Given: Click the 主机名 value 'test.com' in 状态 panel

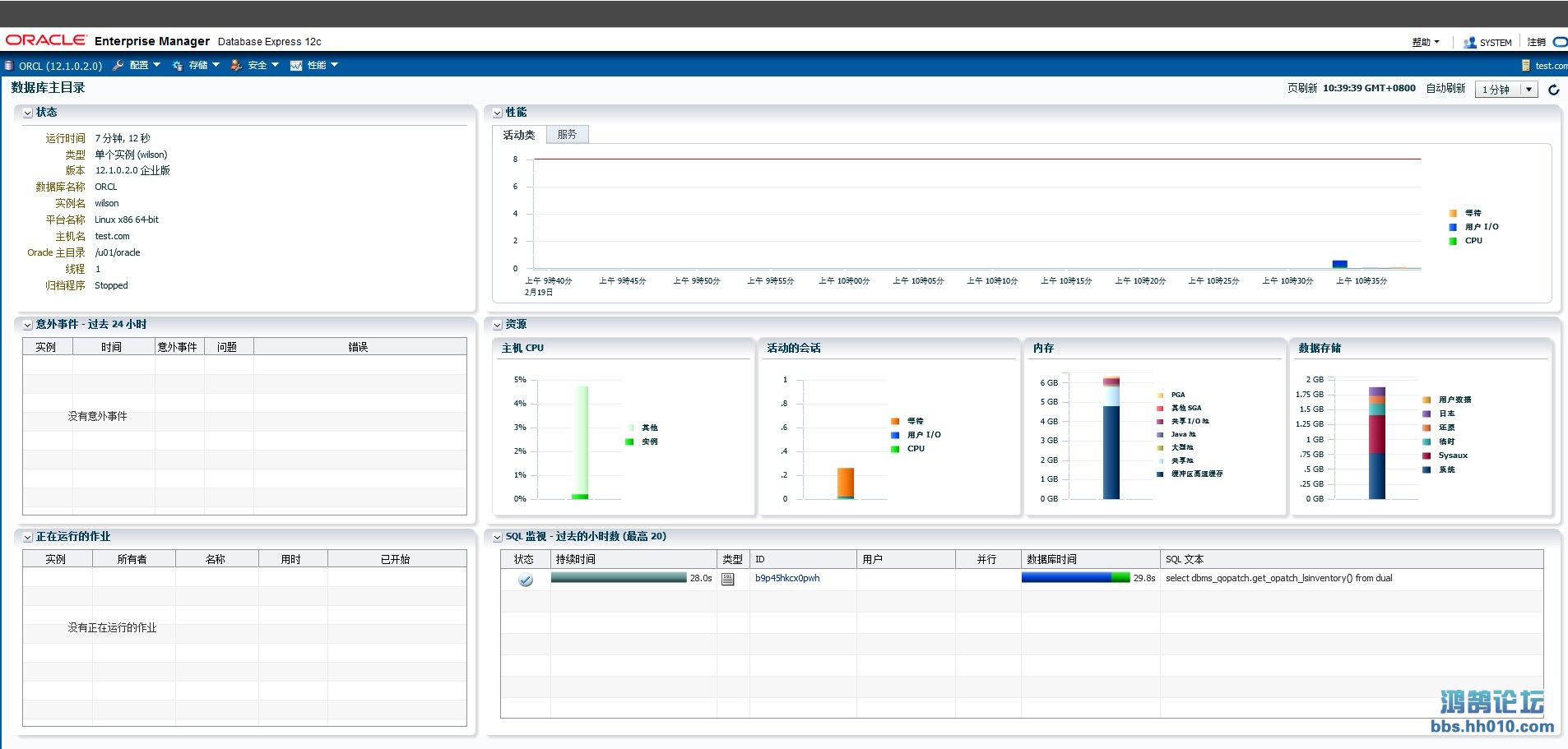Looking at the screenshot, I should click(112, 236).
